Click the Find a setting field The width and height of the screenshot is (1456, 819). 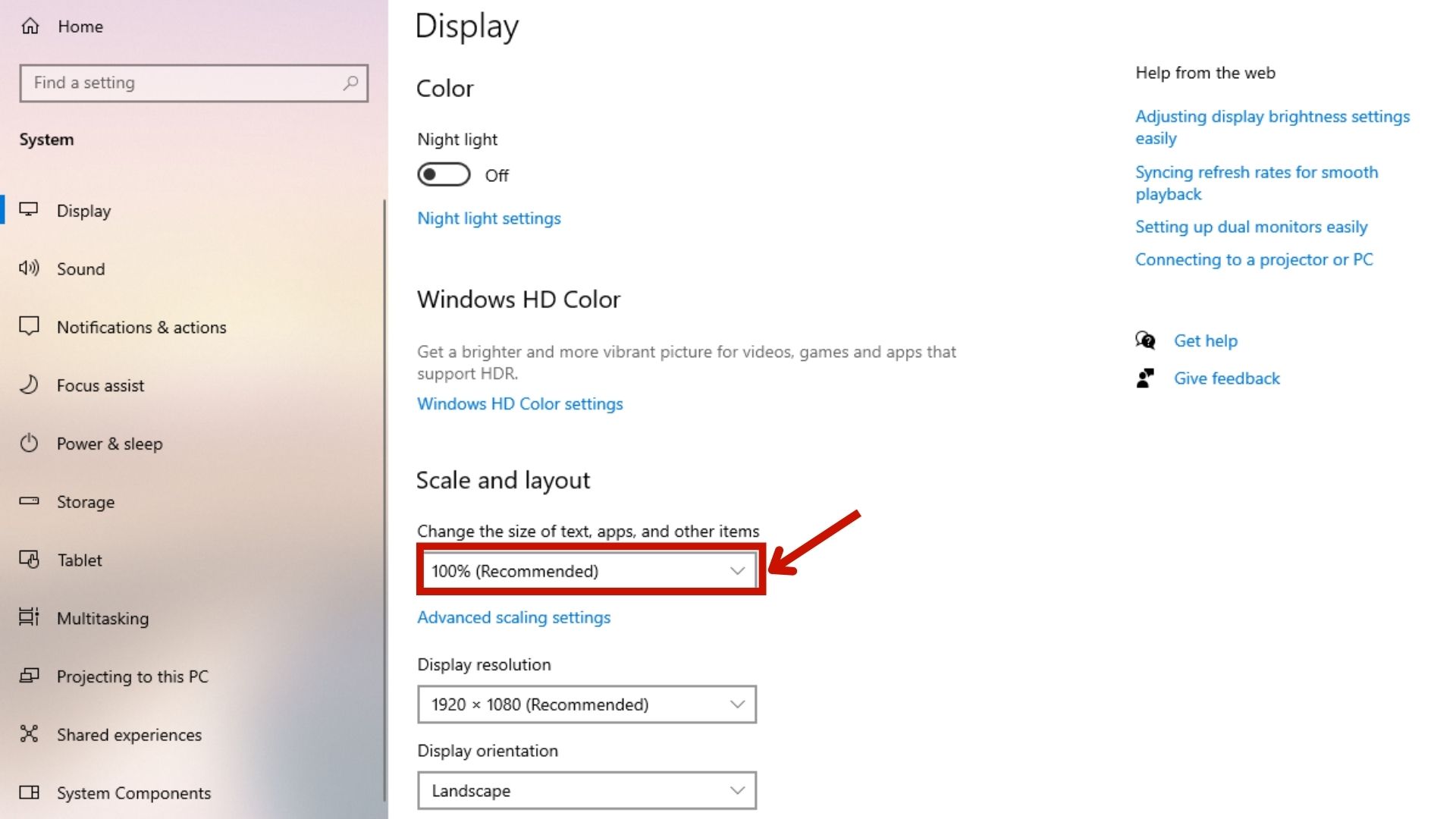(x=194, y=83)
